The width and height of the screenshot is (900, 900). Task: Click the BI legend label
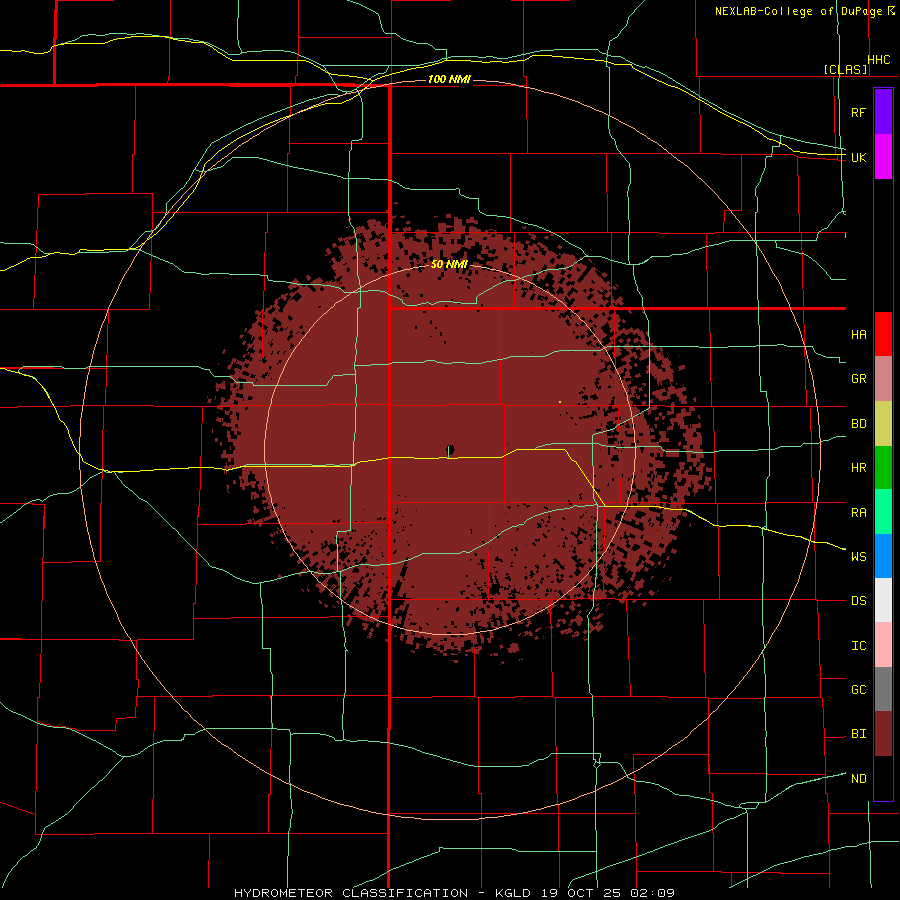tap(858, 734)
